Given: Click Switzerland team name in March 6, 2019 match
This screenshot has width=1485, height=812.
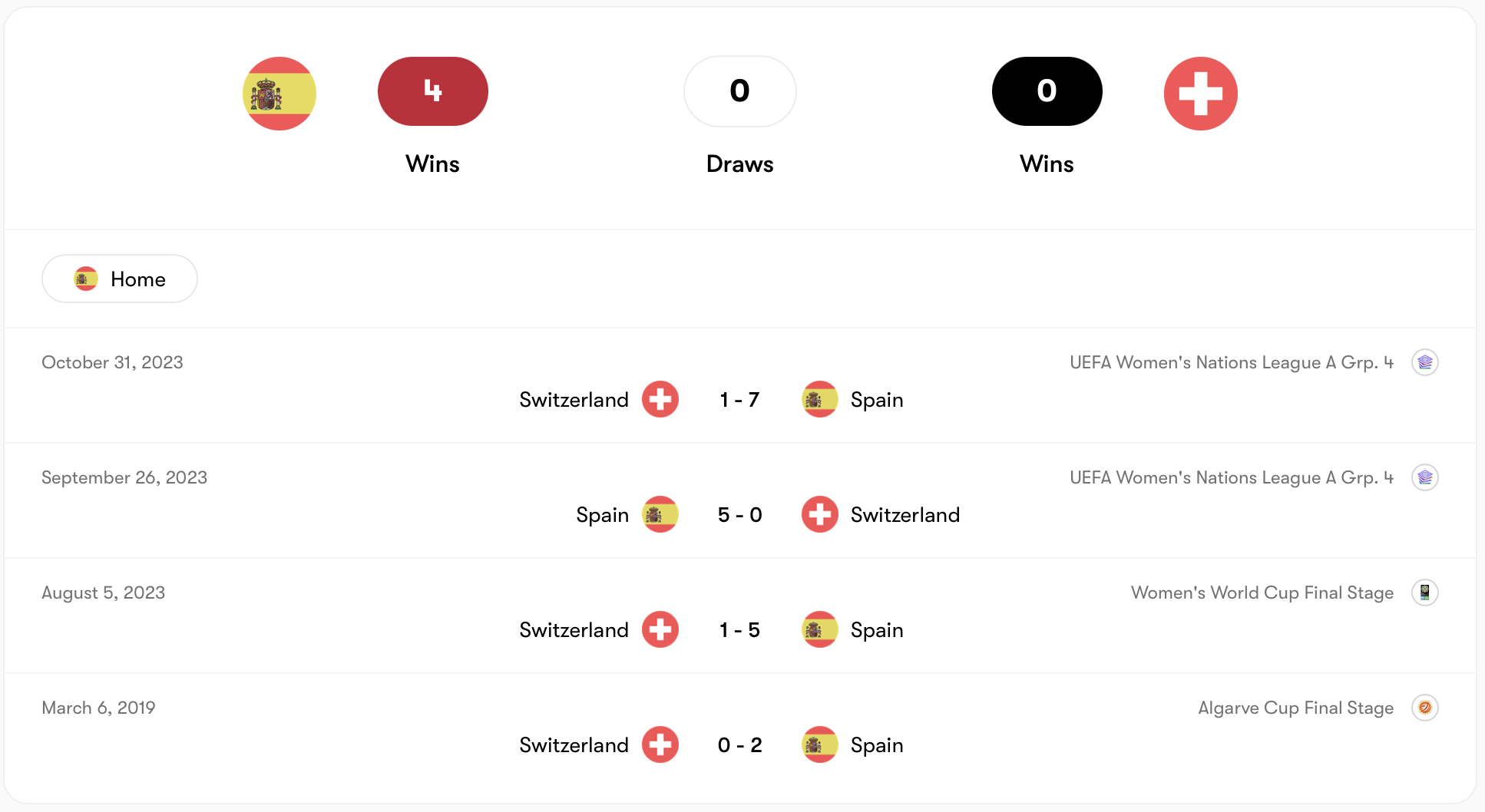Looking at the screenshot, I should pyautogui.click(x=574, y=745).
